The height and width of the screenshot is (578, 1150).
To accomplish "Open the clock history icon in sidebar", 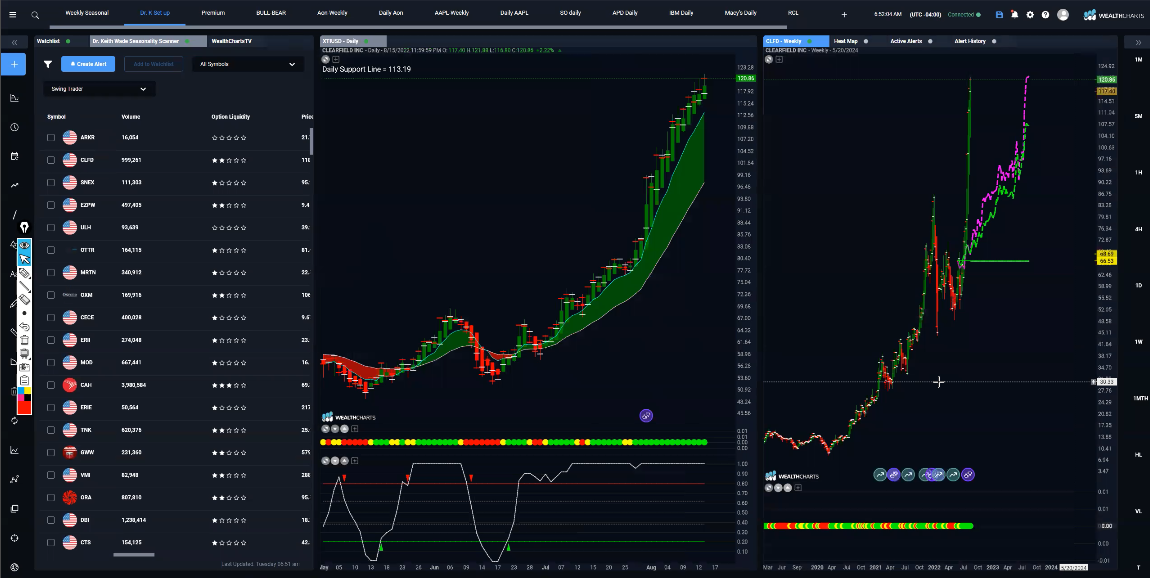I will [x=14, y=127].
